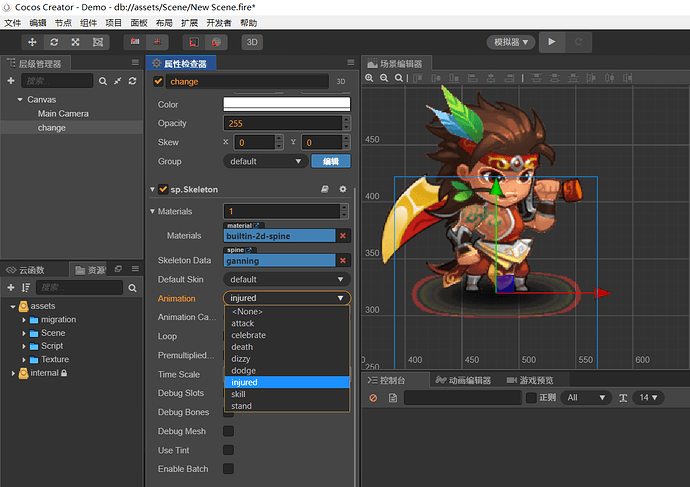Choose 'attack' from the Animation list

[x=243, y=324]
